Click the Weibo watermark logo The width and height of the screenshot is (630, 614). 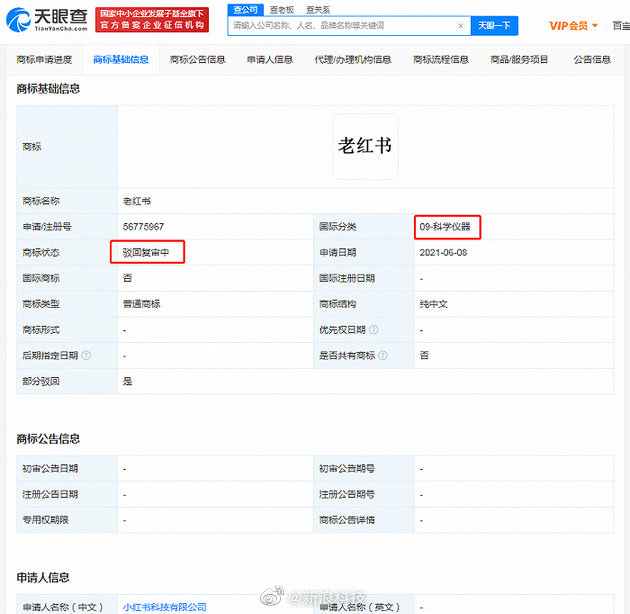tap(272, 596)
